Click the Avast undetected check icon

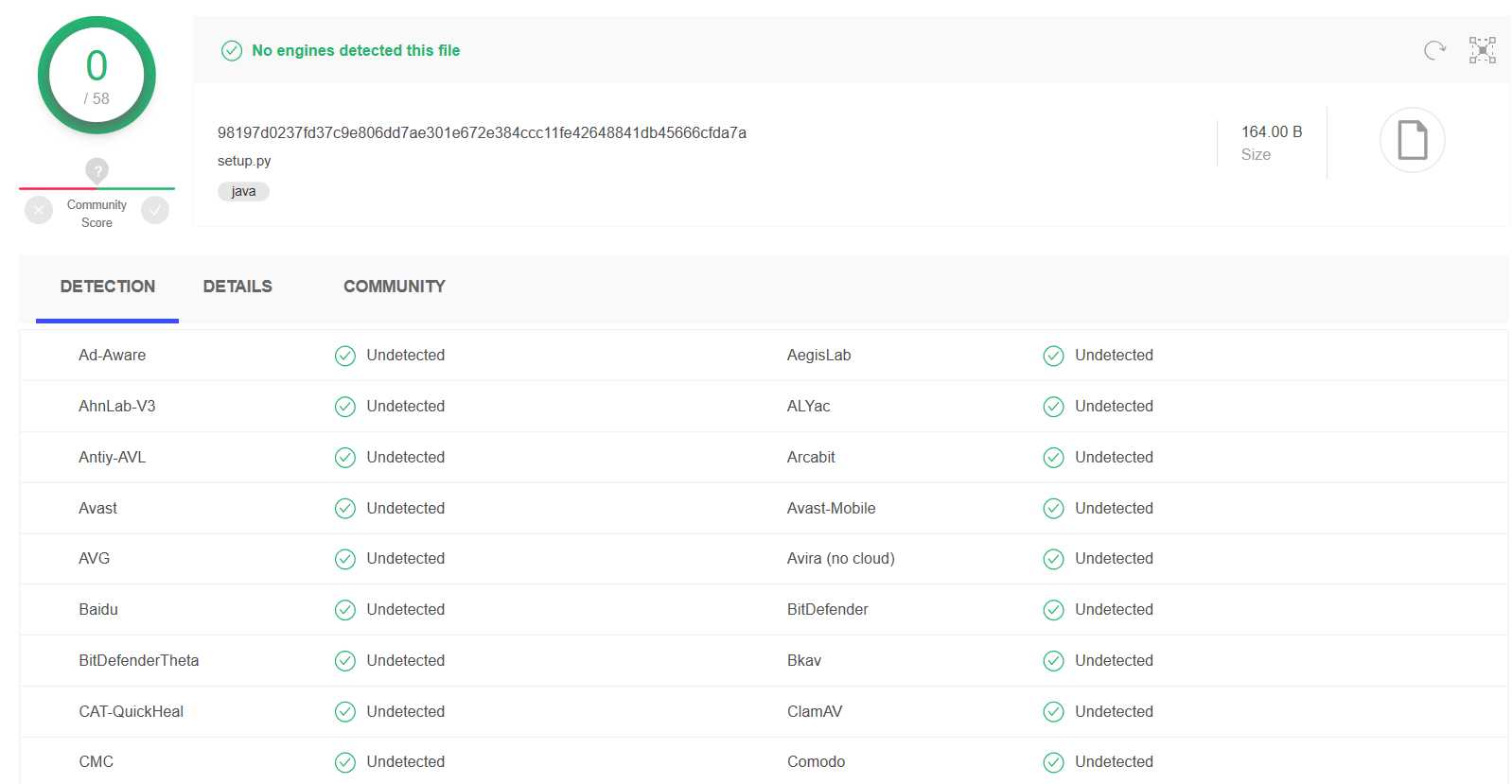[345, 509]
